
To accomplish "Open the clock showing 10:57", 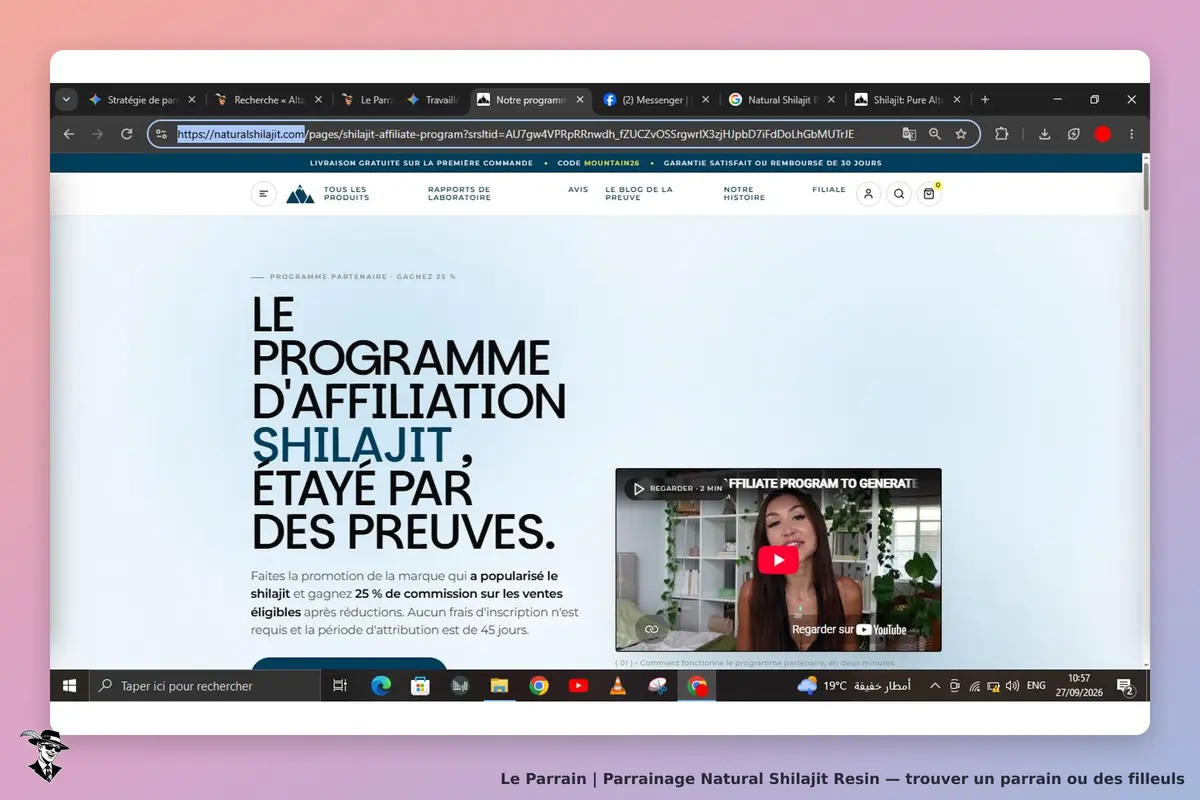I will point(1079,686).
